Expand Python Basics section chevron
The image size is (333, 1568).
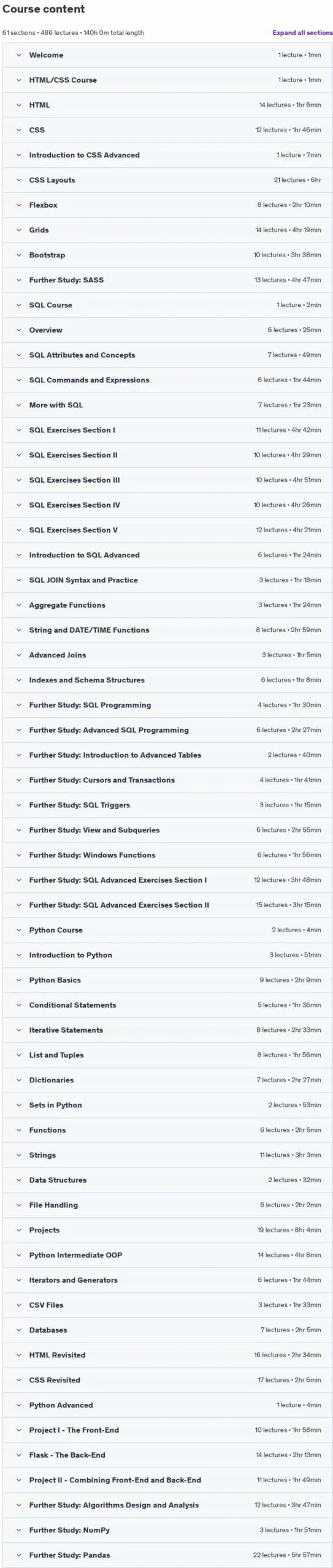click(18, 980)
